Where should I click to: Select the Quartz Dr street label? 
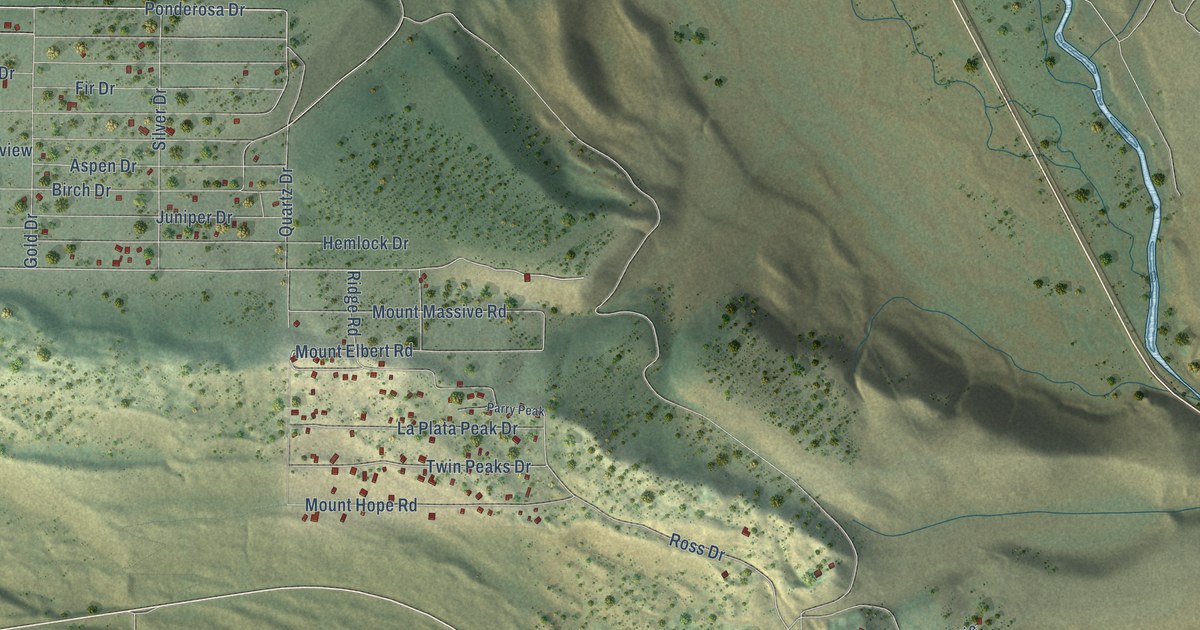tap(287, 202)
